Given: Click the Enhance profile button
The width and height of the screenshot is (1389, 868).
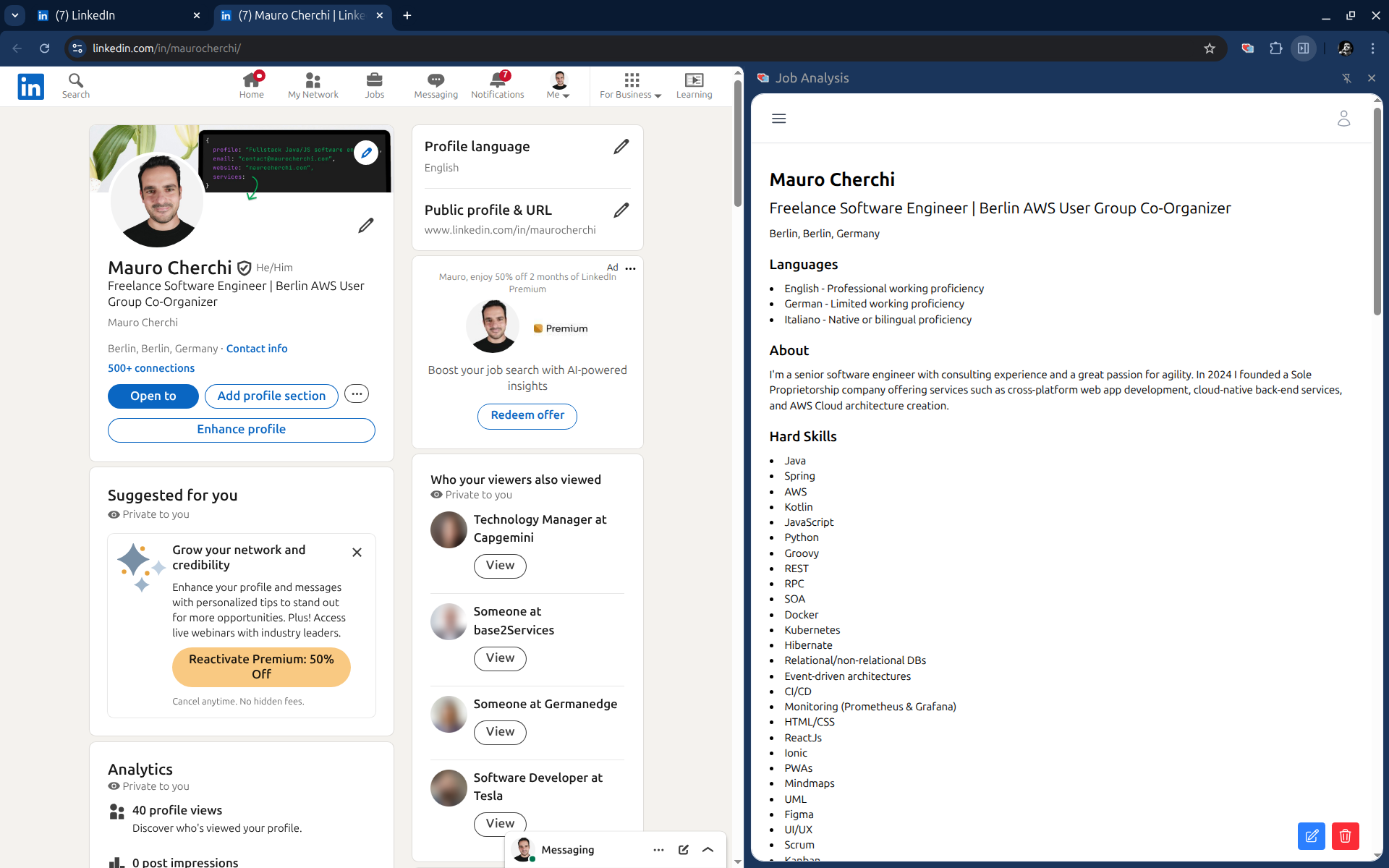Looking at the screenshot, I should 241,430.
